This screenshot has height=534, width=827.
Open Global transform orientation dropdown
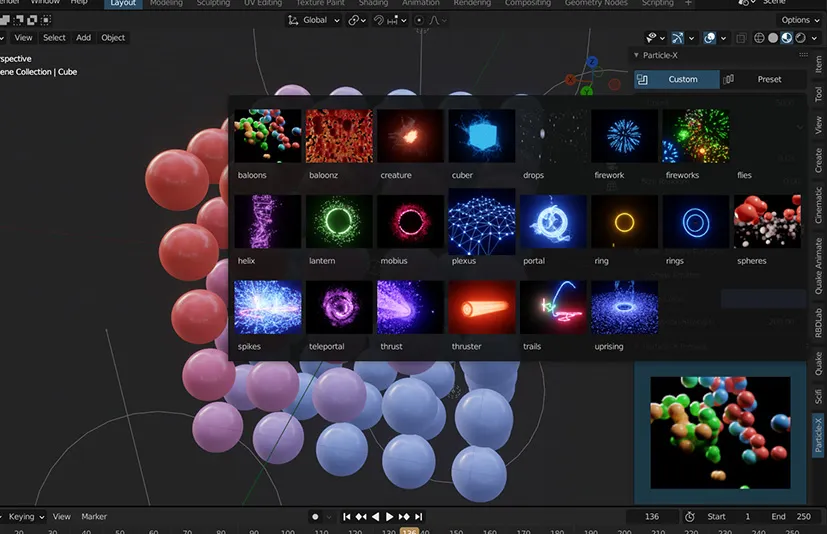313,20
